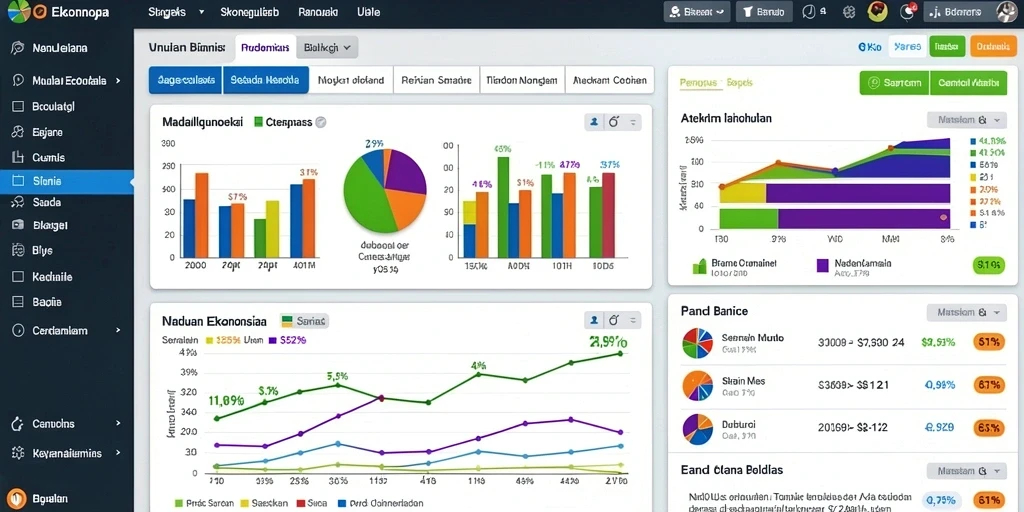Switch to the Moykat olaland tab
The width and height of the screenshot is (1024, 512).
[x=351, y=80]
